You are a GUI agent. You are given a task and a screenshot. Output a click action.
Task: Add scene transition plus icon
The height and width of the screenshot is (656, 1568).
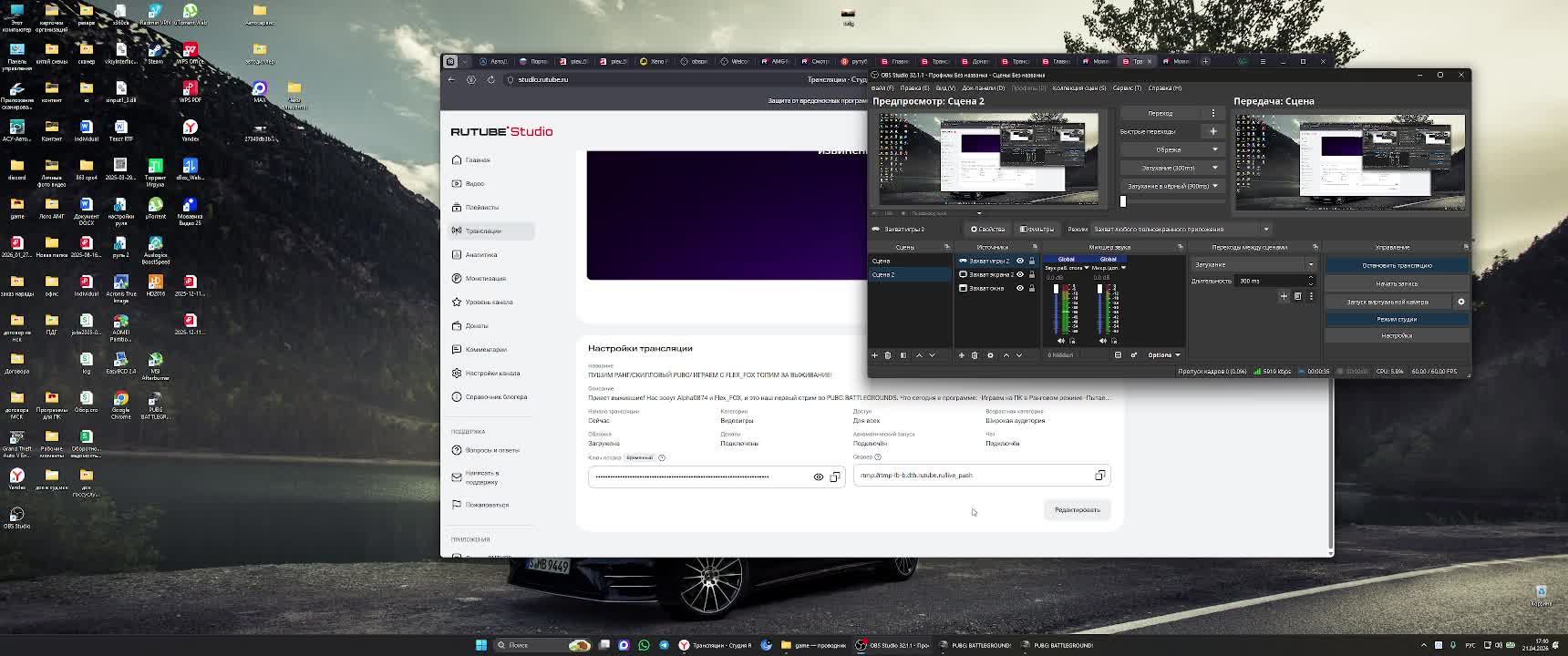coord(1284,296)
